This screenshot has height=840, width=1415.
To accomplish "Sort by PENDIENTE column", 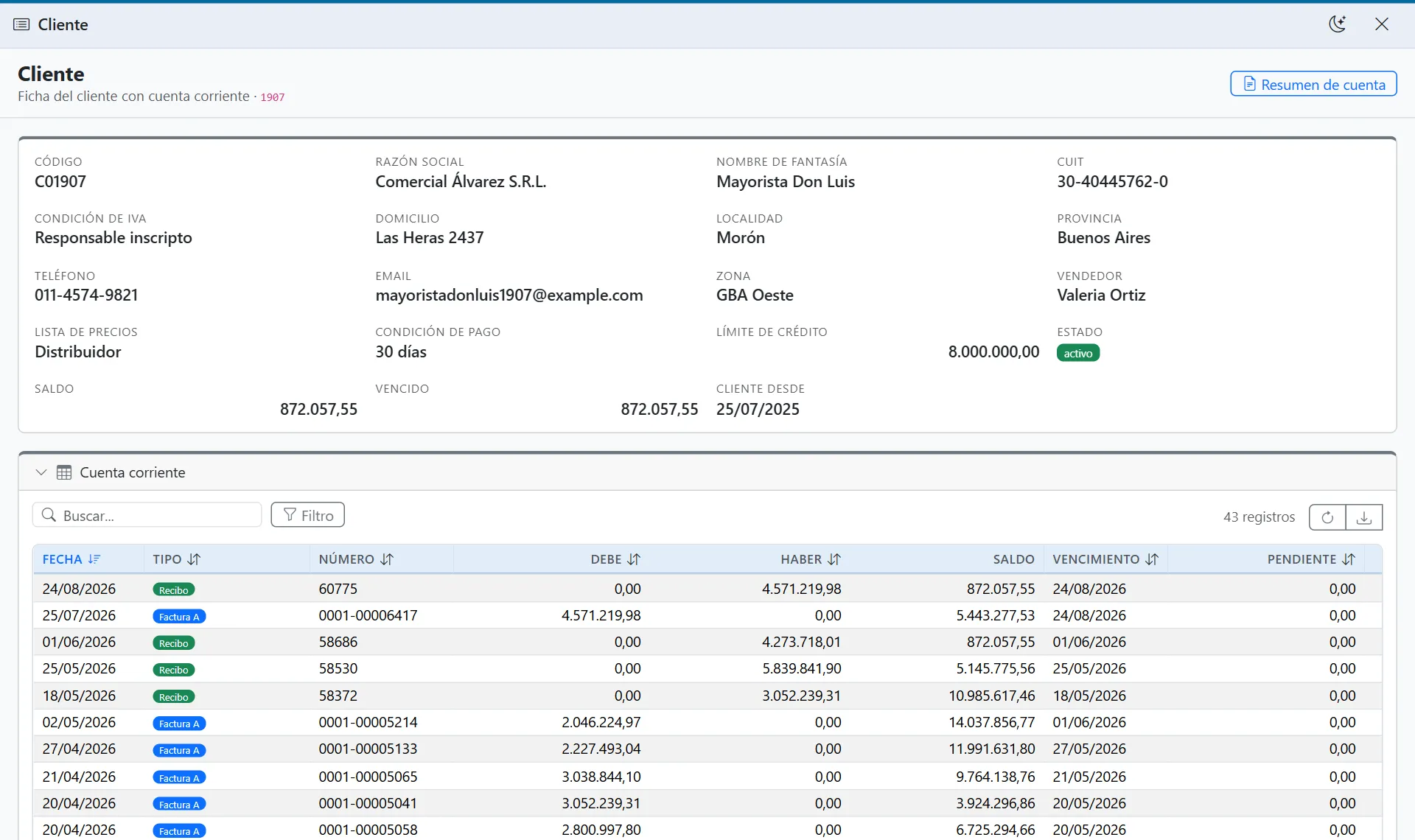I will click(1311, 559).
